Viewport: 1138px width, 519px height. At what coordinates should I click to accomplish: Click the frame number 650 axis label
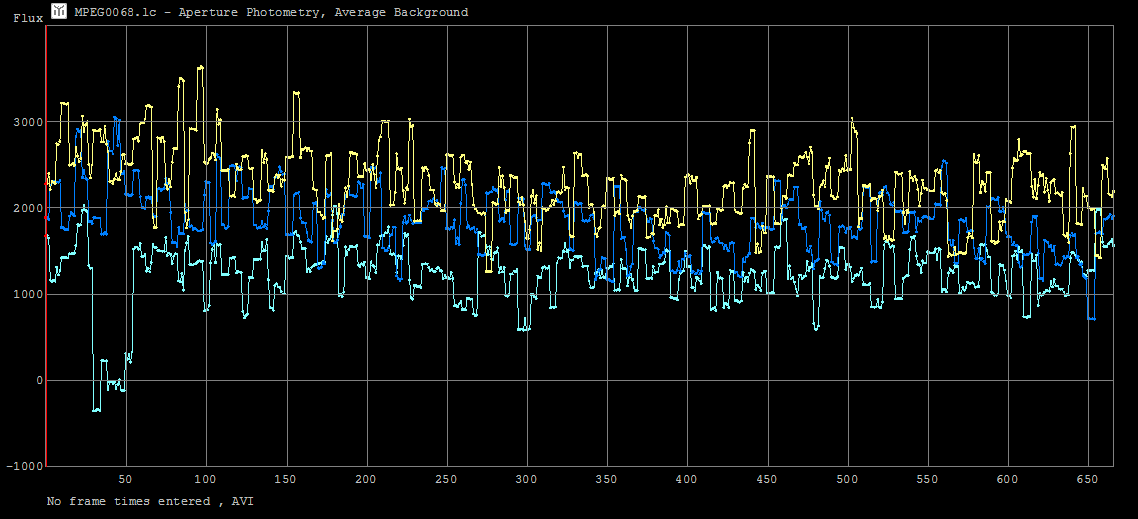coord(1087,479)
